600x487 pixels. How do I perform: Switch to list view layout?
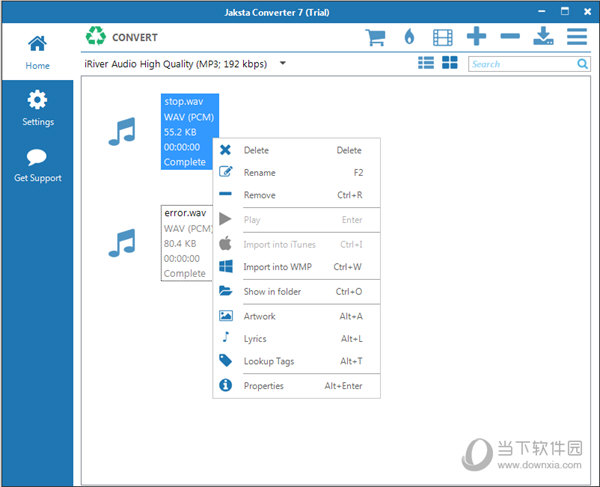426,63
